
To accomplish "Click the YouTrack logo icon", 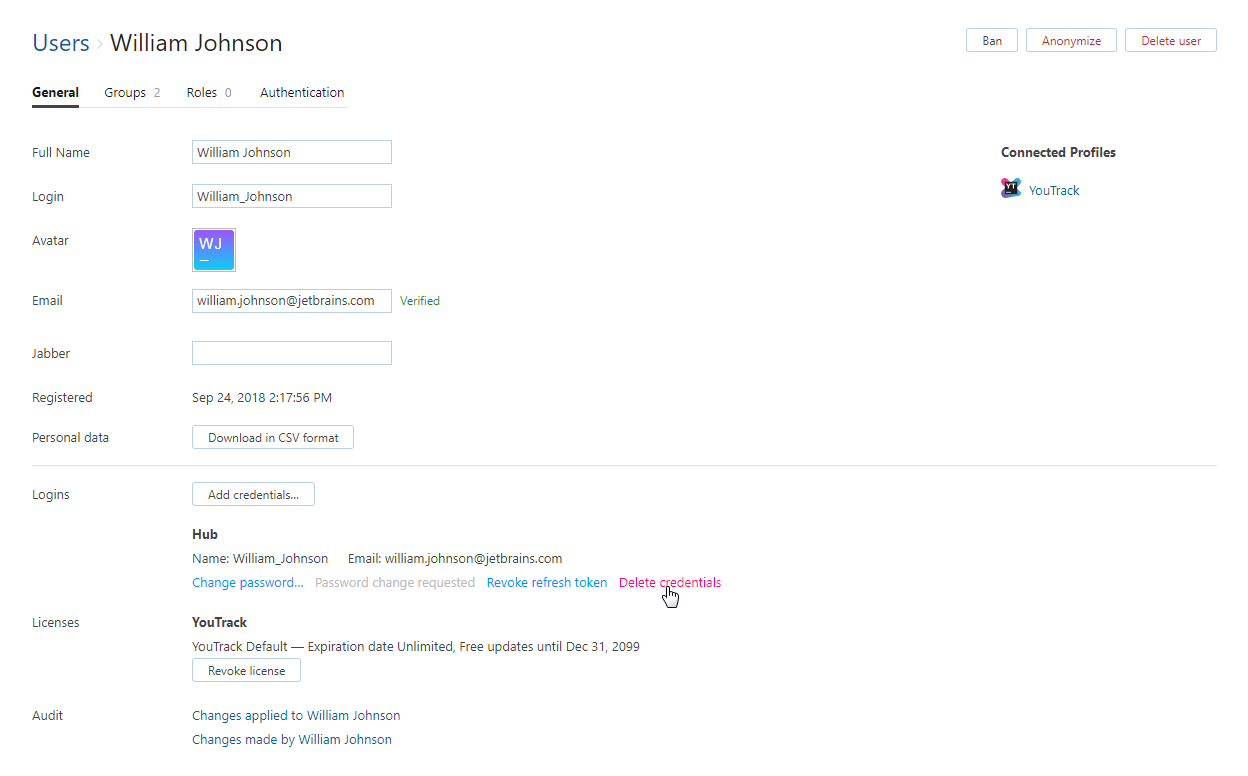I will pyautogui.click(x=1011, y=189).
